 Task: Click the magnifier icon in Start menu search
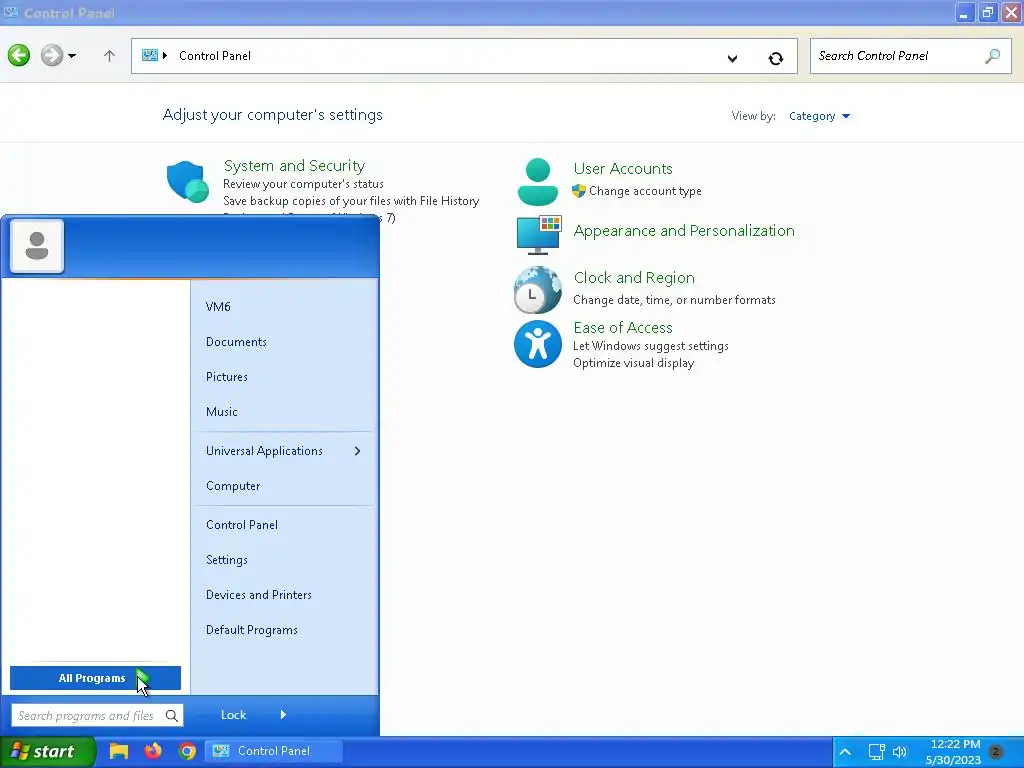click(171, 716)
